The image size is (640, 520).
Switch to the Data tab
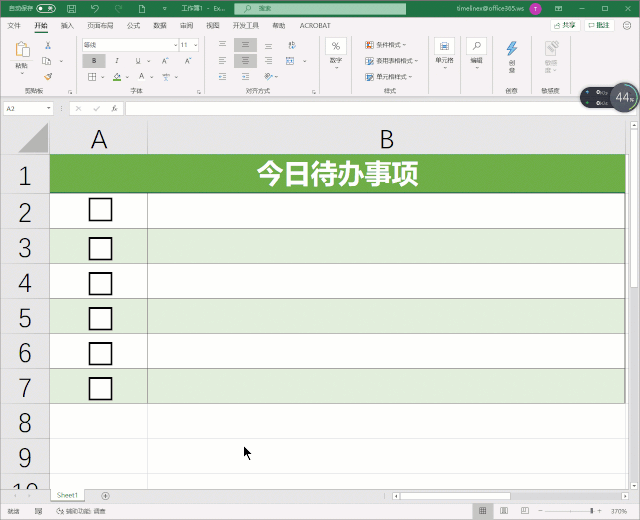click(160, 26)
